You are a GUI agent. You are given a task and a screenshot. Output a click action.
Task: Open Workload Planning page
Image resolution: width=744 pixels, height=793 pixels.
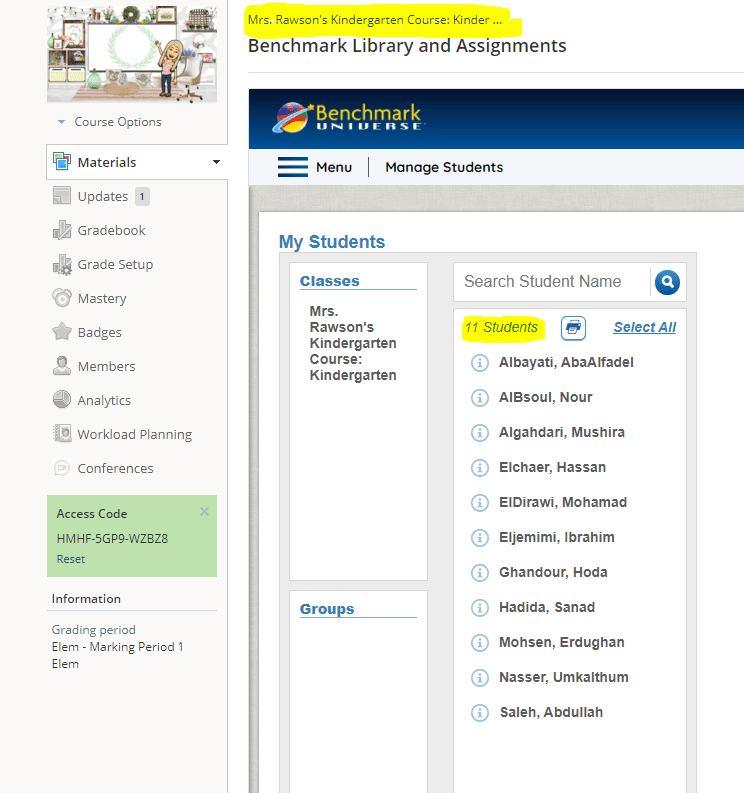pyautogui.click(x=135, y=434)
